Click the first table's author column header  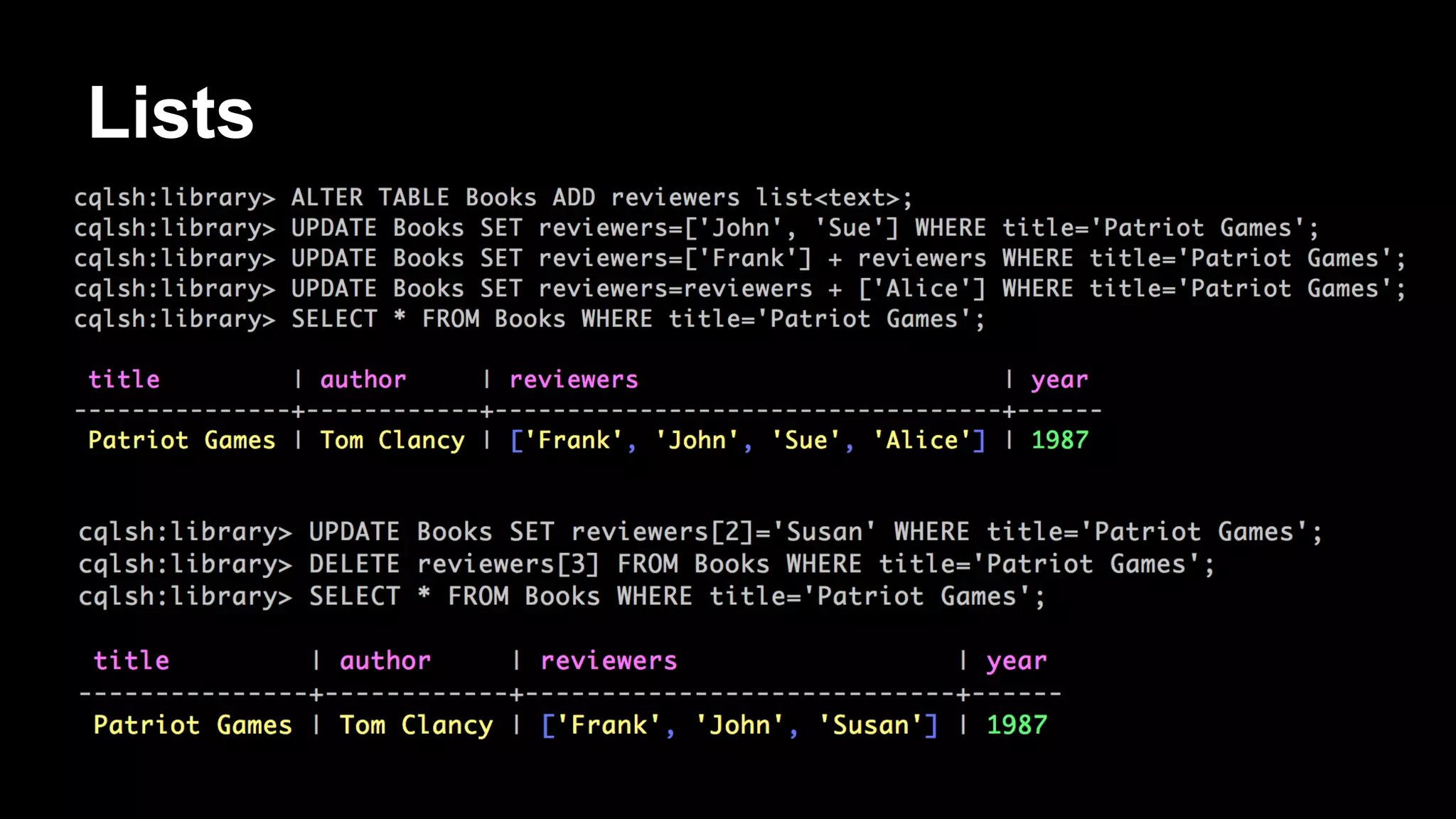click(x=363, y=380)
